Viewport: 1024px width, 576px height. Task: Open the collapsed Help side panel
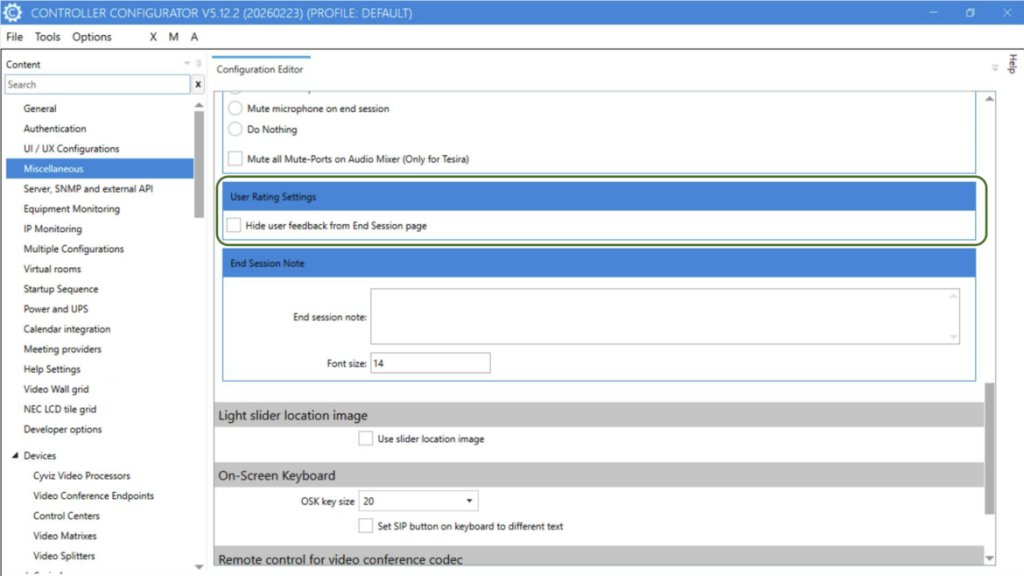(1011, 63)
